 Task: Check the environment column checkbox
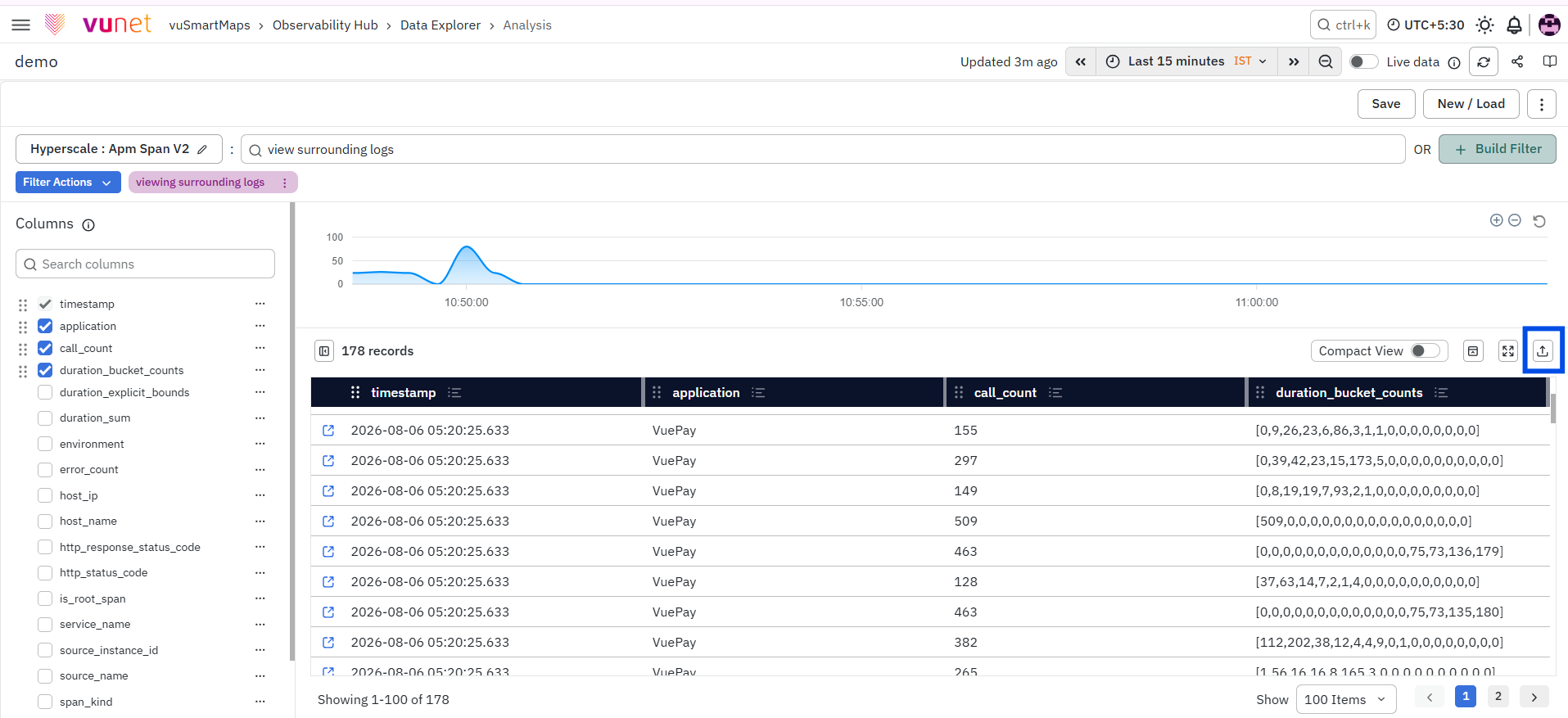45,444
